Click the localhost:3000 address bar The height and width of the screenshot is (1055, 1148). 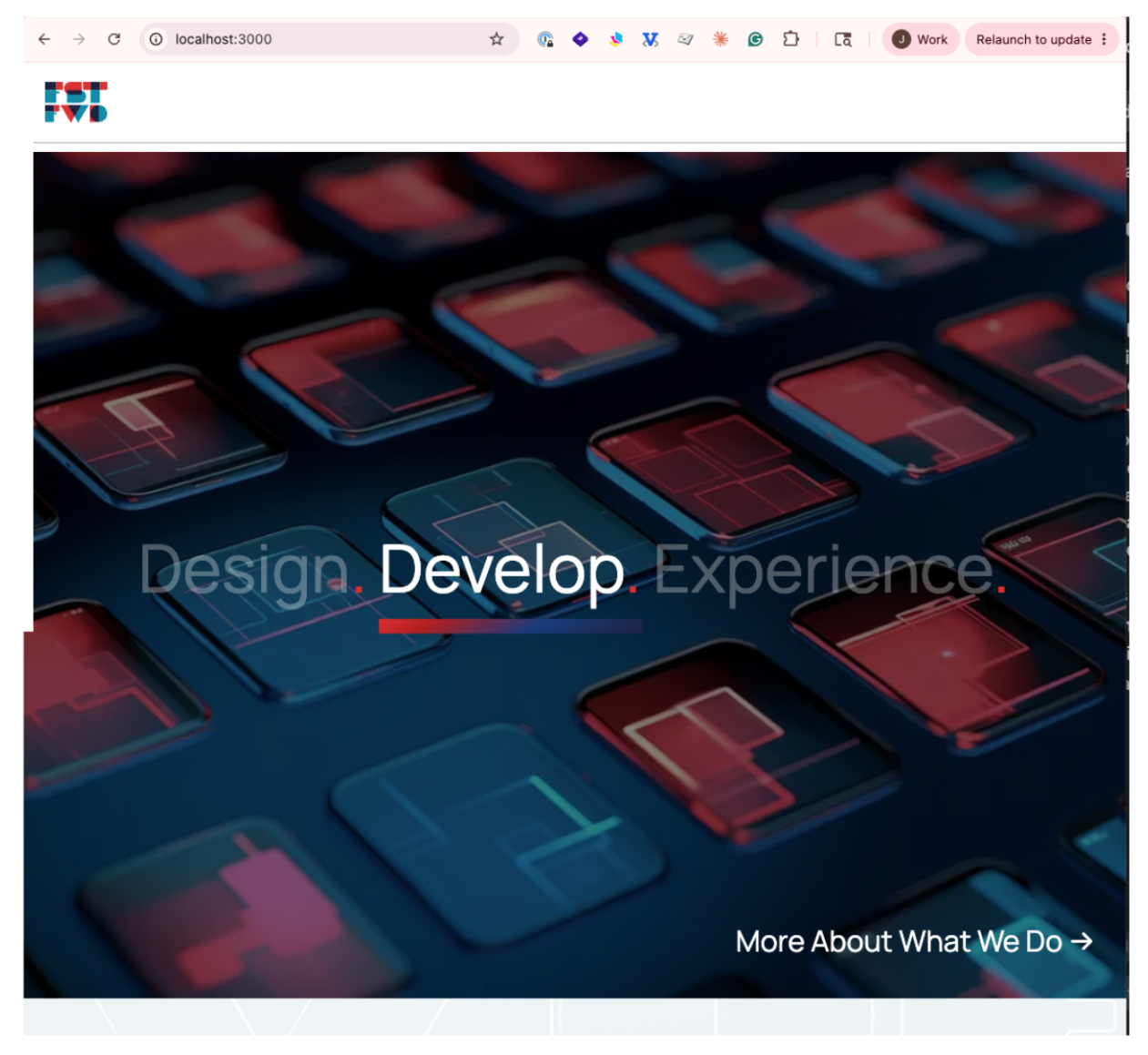click(x=328, y=39)
